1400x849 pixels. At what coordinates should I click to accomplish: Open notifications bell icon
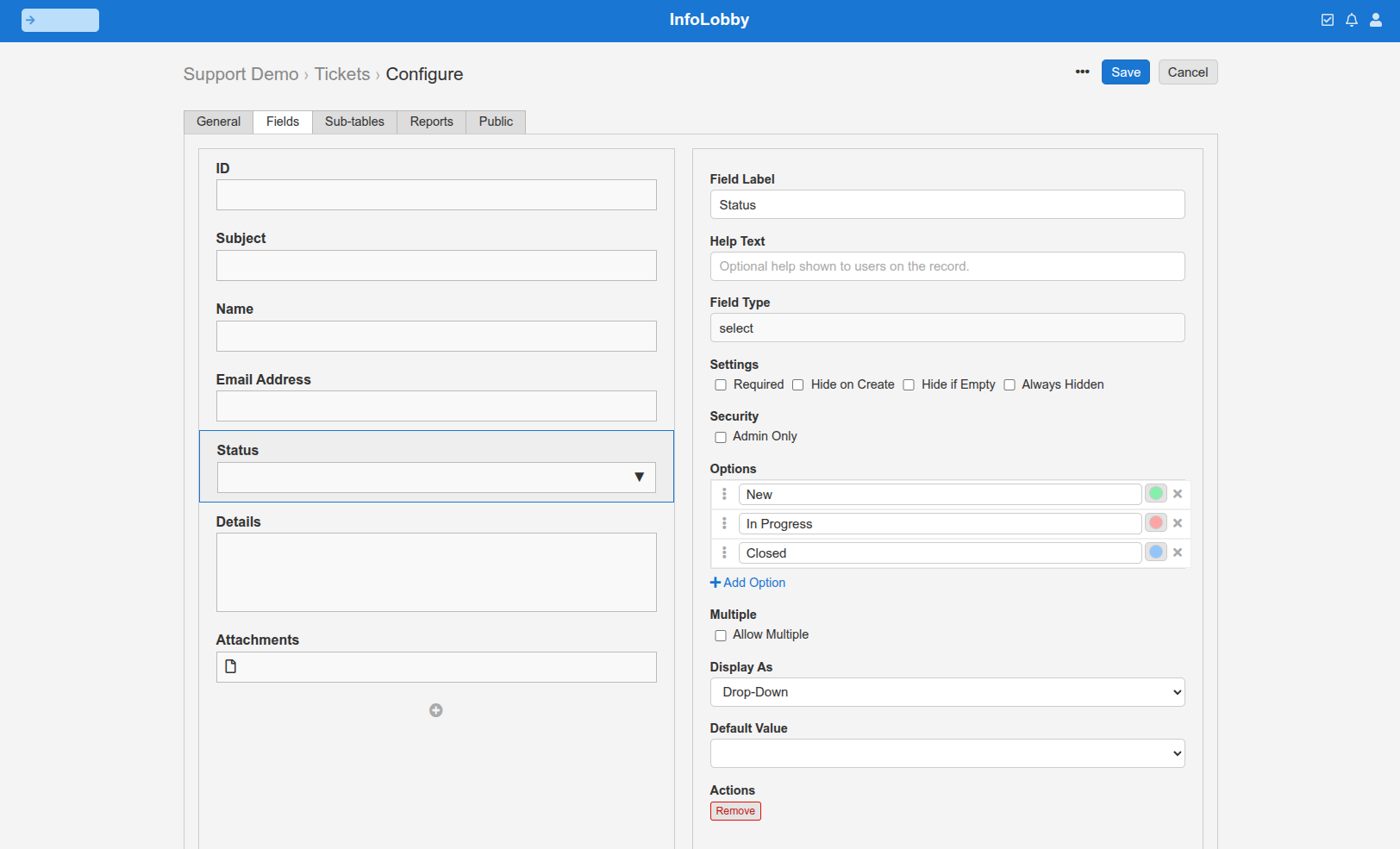[1352, 20]
